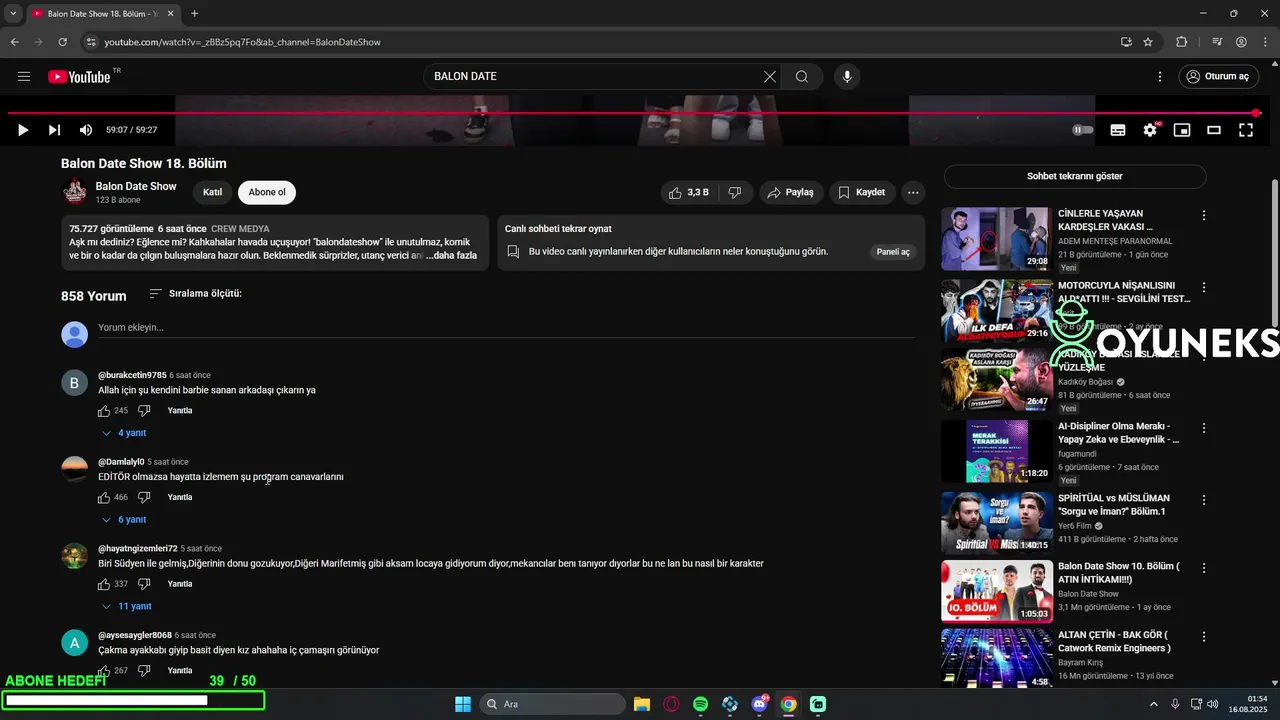Reload the page
This screenshot has width=1280, height=720.
point(63,42)
